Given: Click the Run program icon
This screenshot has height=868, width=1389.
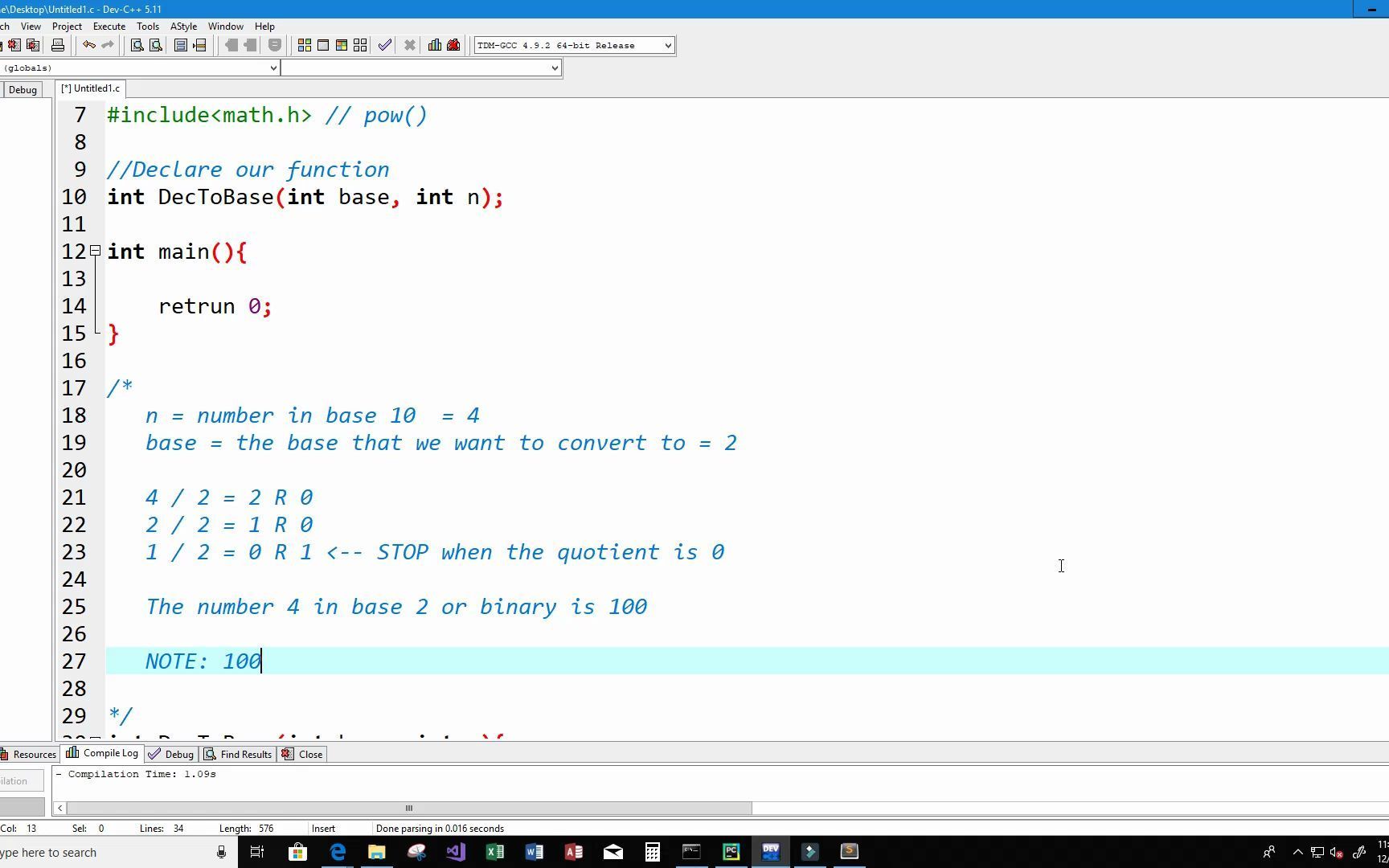Looking at the screenshot, I should click(x=323, y=45).
